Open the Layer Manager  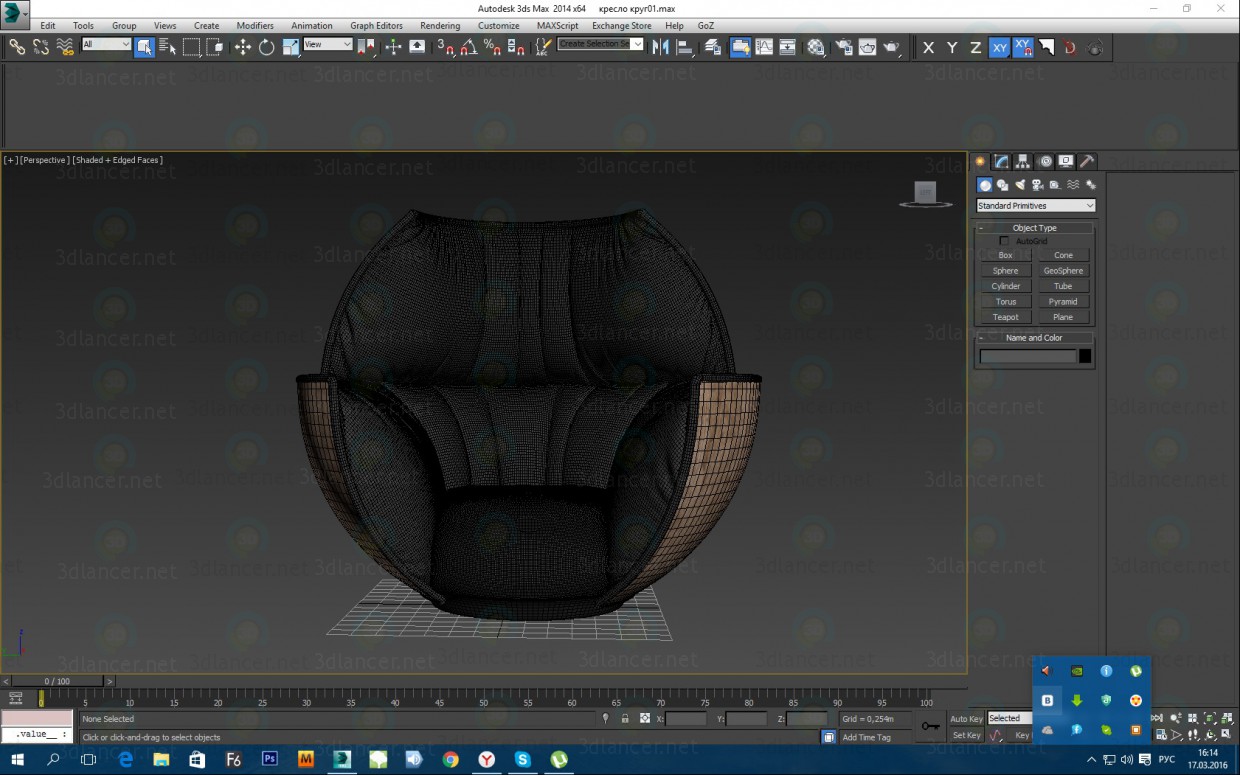click(713, 46)
